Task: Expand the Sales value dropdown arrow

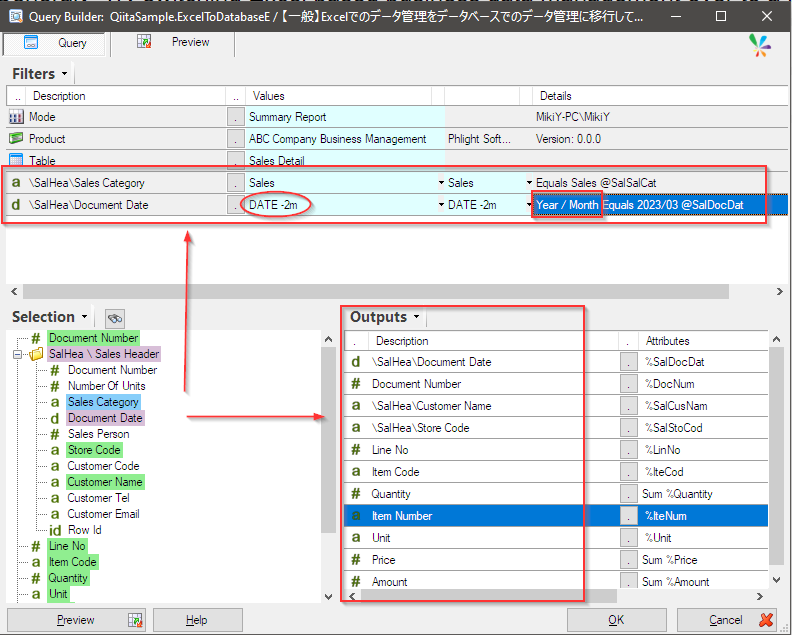Action: pos(441,182)
